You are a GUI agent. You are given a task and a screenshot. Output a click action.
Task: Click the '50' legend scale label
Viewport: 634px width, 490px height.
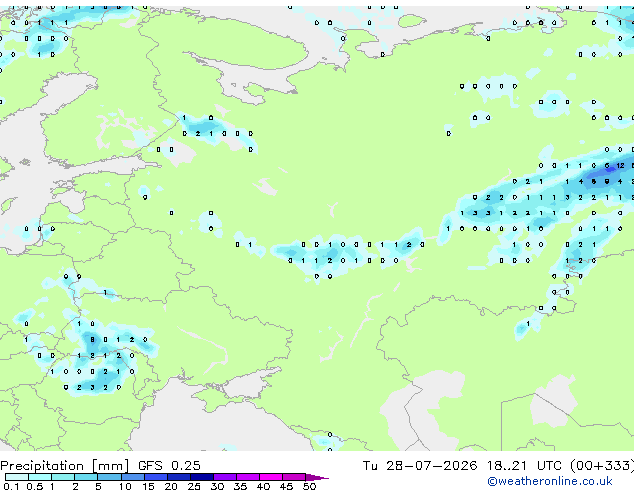(x=310, y=486)
